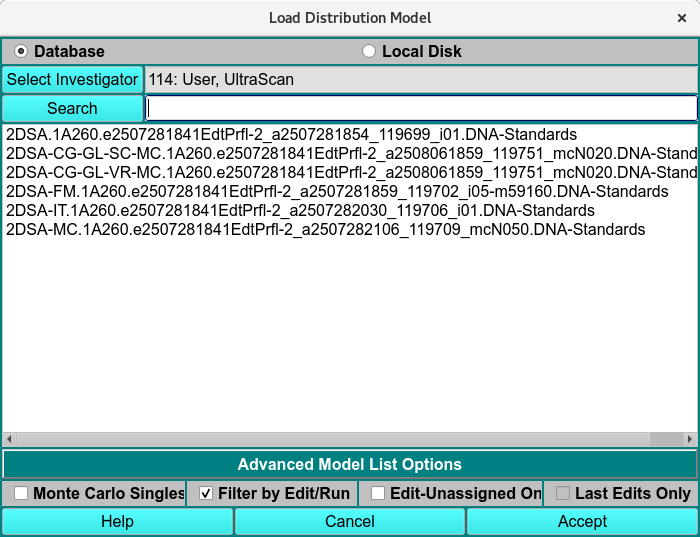700x537 pixels.
Task: Click the Cancel button
Action: [x=350, y=521]
